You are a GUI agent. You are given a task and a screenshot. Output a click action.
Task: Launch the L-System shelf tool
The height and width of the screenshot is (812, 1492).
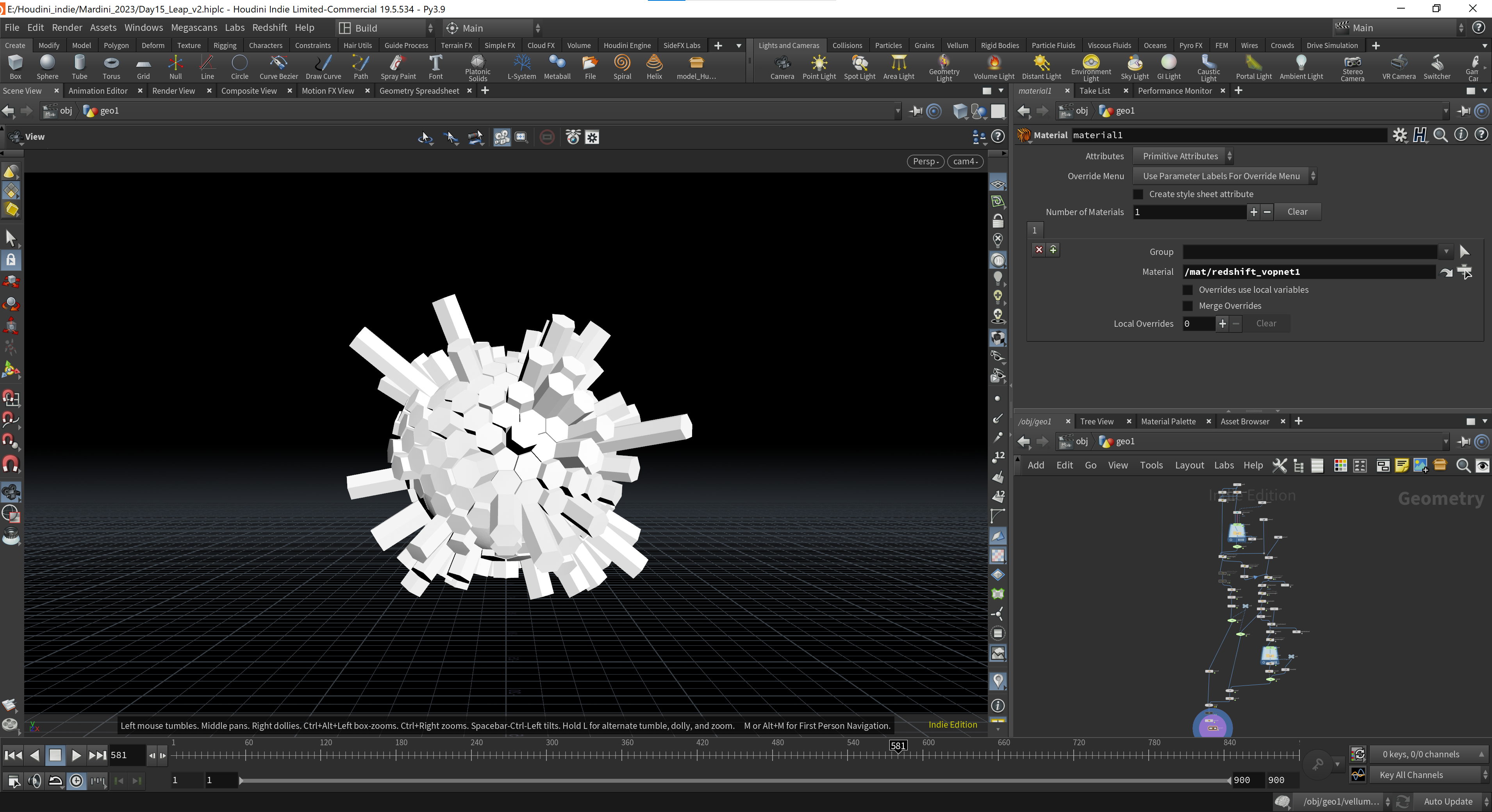[x=521, y=67]
